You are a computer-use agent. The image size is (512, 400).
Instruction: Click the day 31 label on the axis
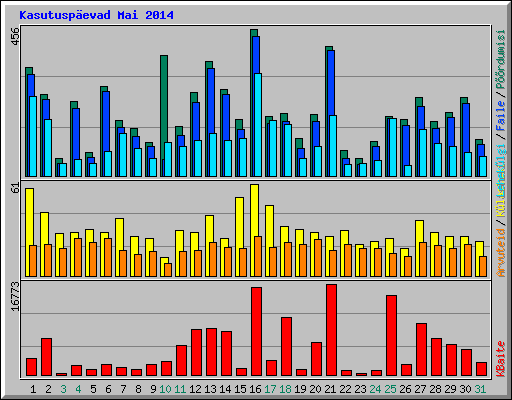480,389
